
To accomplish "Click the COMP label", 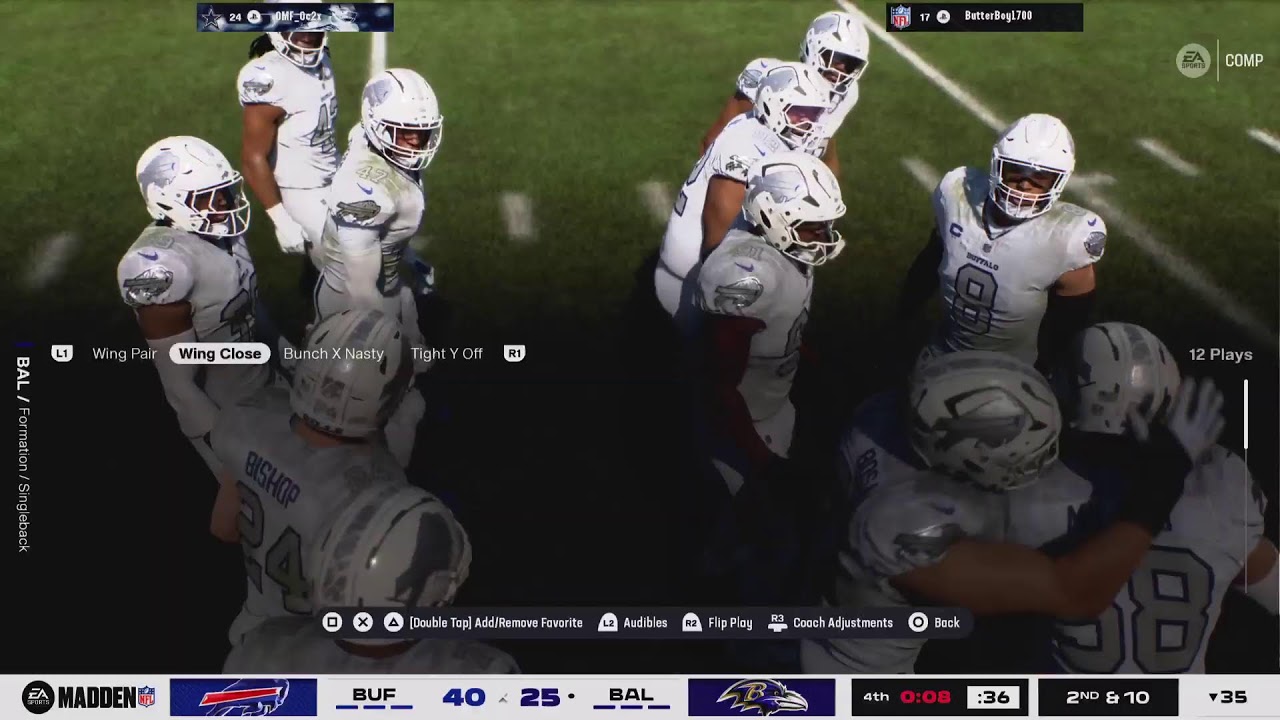I will (x=1244, y=60).
